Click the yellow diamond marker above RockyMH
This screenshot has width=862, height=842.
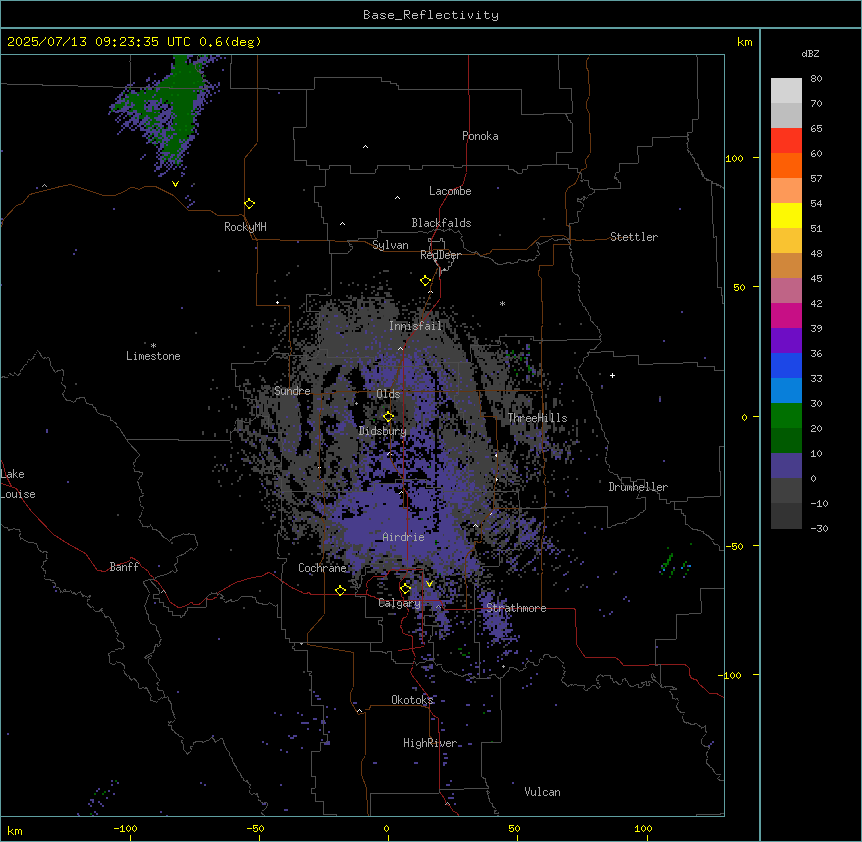pyautogui.click(x=250, y=204)
